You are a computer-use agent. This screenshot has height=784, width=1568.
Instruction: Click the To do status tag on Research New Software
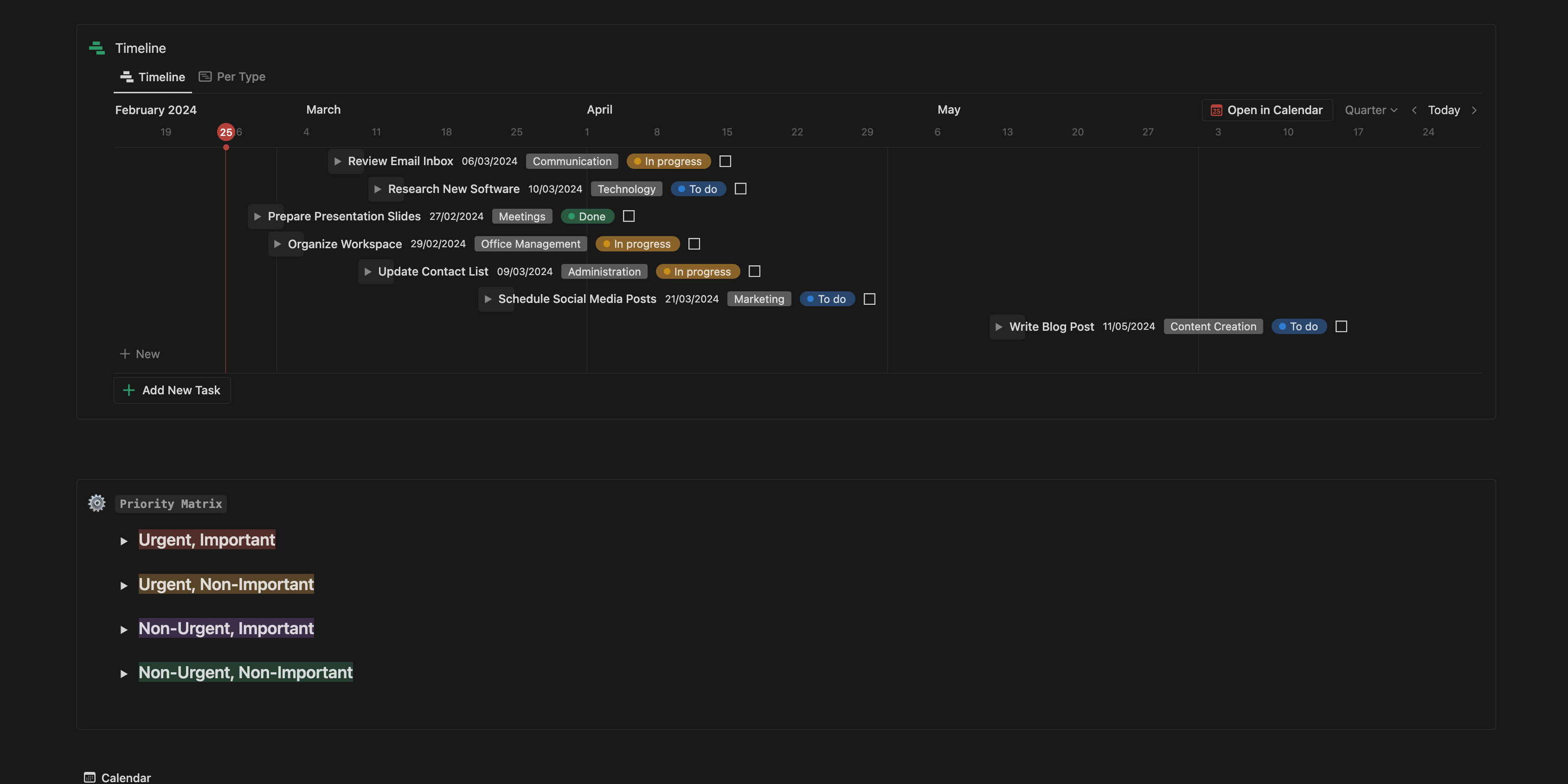pos(698,189)
